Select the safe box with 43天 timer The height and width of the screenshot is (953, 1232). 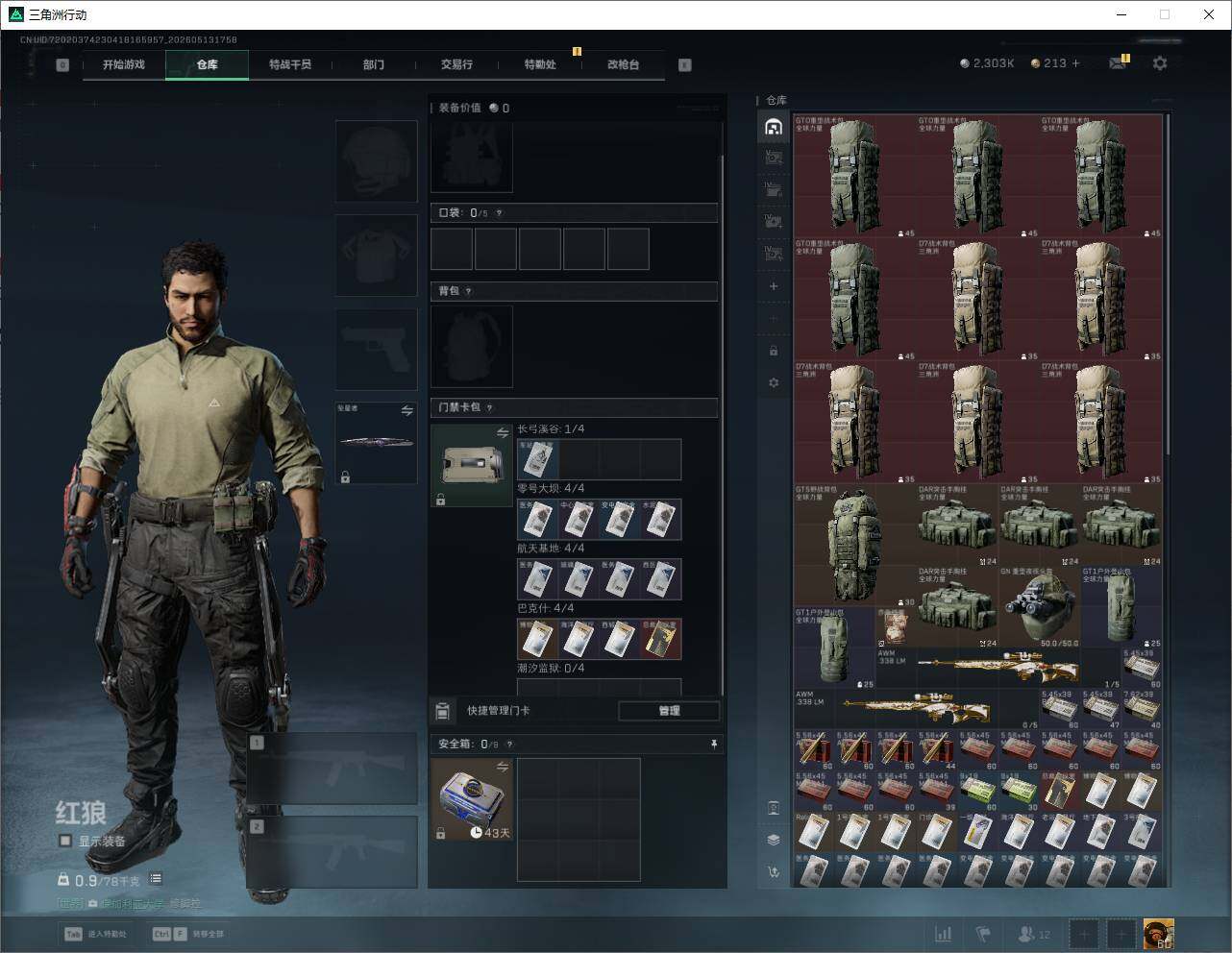472,799
